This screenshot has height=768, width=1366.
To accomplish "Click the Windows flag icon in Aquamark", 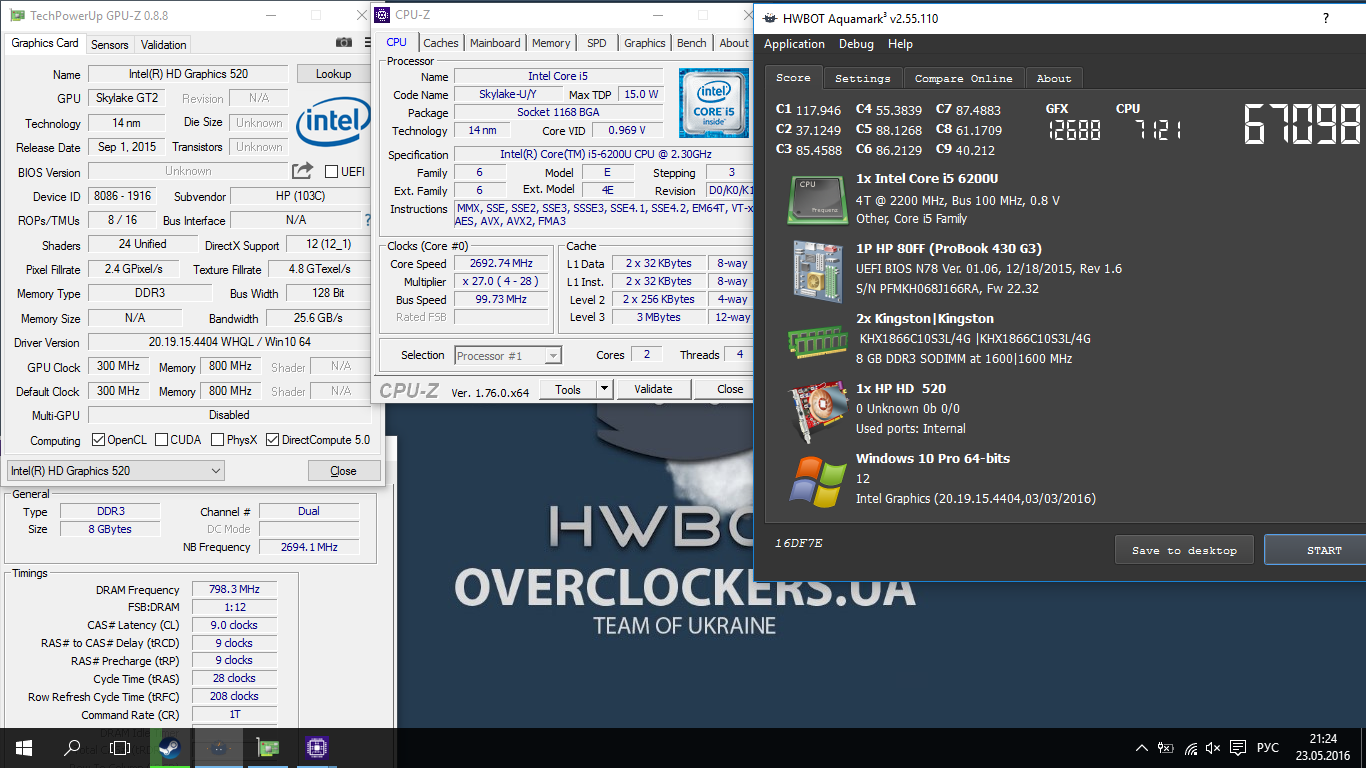I will pos(818,481).
